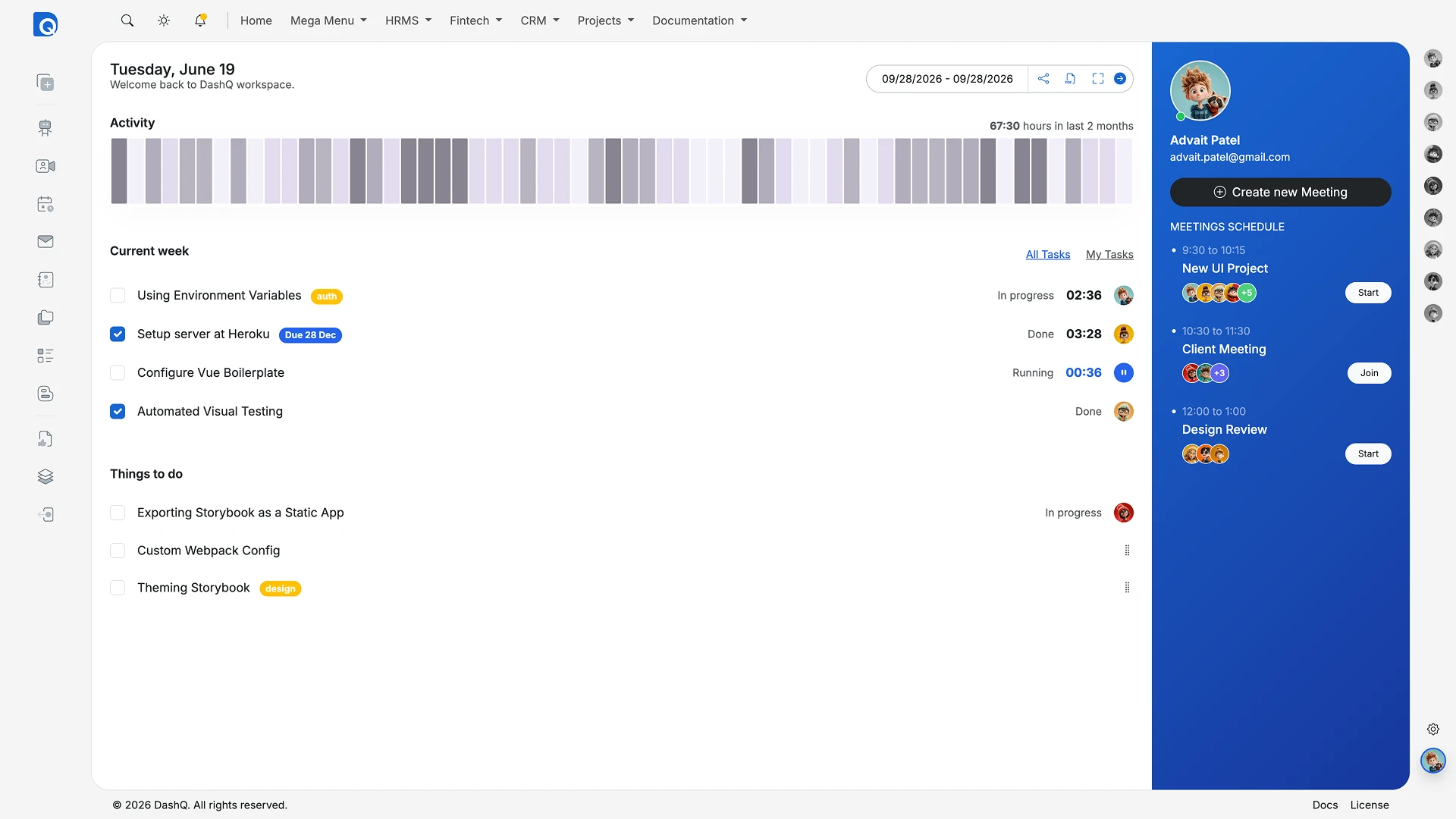Click Advait Patel profile avatar in blue panel
This screenshot has width=1456, height=819.
(1200, 91)
